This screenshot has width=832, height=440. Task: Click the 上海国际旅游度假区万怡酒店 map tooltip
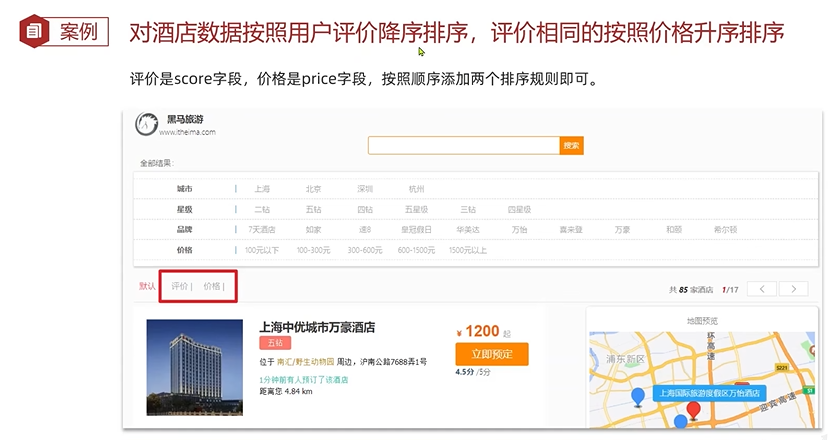tap(709, 393)
